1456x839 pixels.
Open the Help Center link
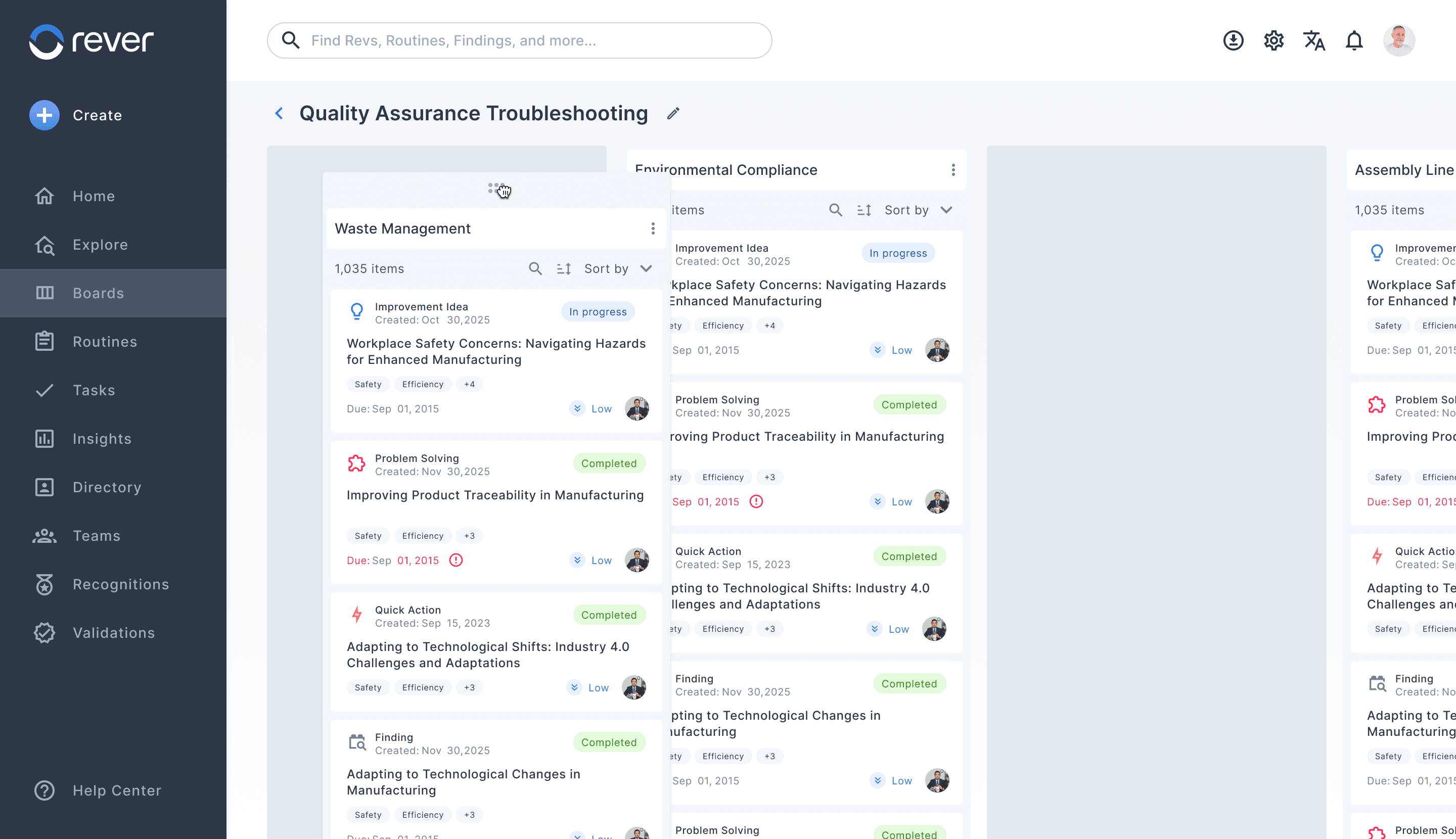point(98,790)
